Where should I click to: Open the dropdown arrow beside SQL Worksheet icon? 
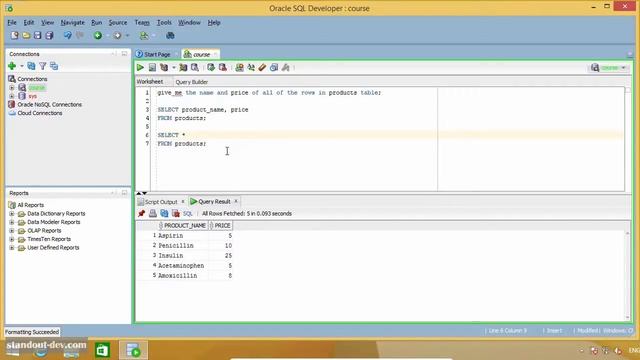click(x=154, y=36)
